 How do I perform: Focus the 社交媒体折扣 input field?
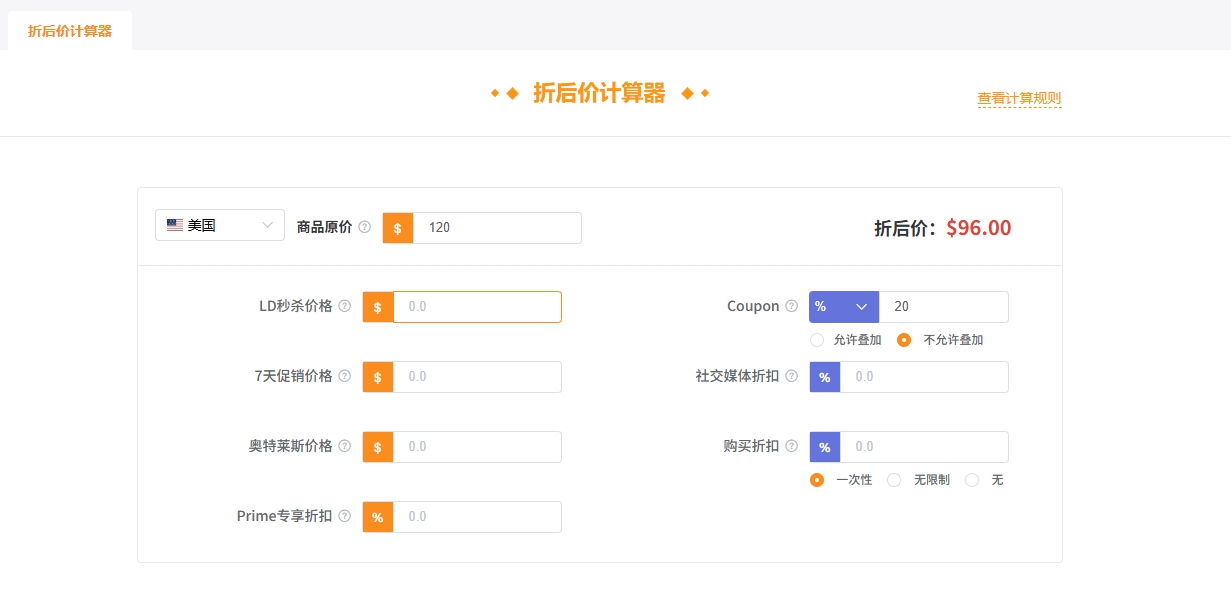(924, 377)
